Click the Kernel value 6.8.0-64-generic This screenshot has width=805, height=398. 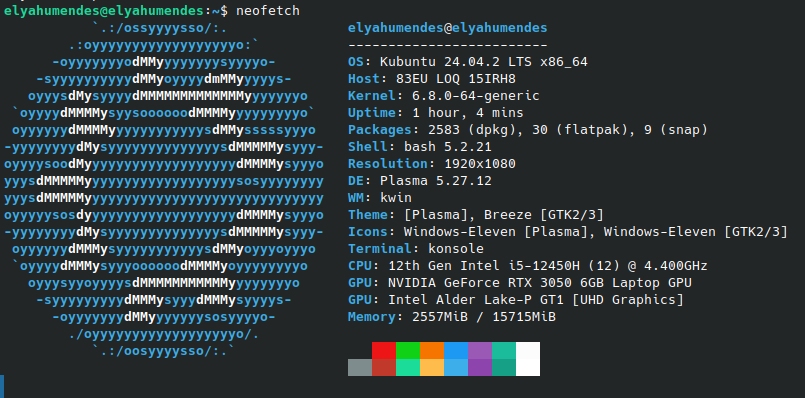pyautogui.click(x=475, y=96)
